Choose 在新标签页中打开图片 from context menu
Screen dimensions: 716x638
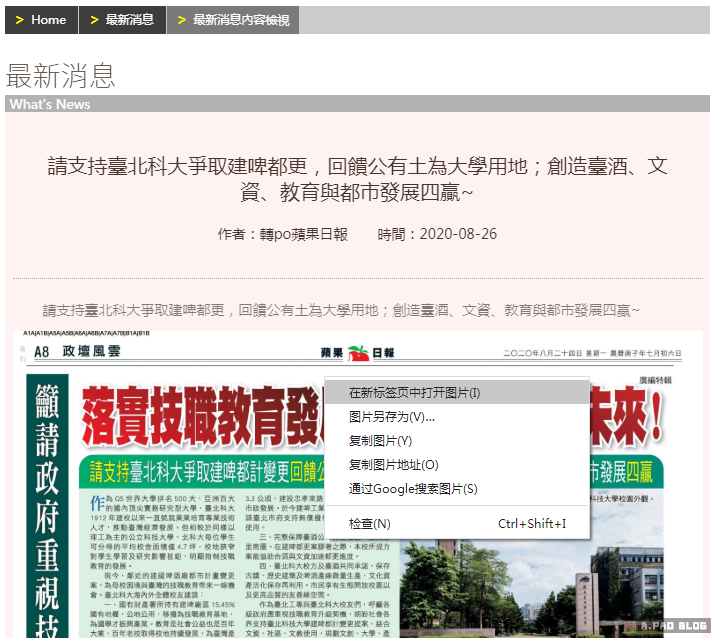point(414,392)
